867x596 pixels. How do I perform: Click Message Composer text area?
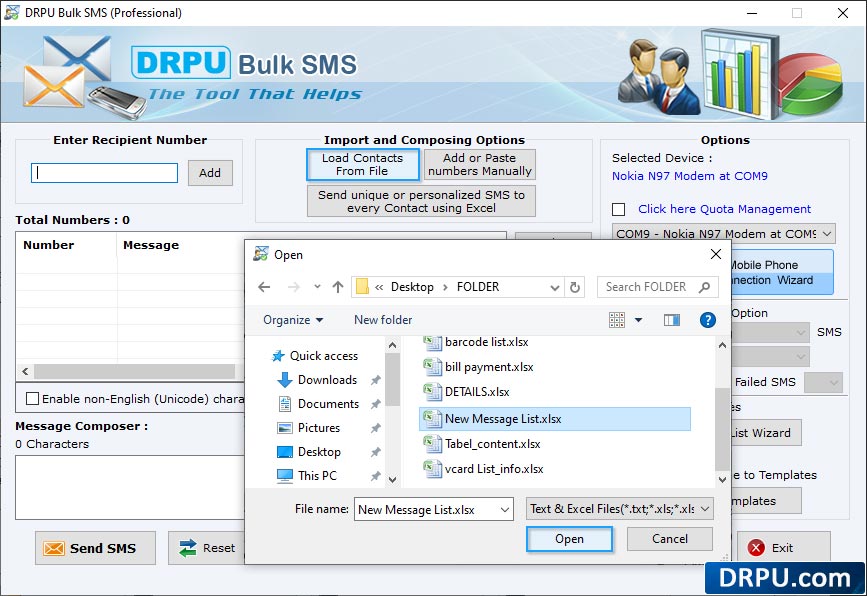(129, 488)
